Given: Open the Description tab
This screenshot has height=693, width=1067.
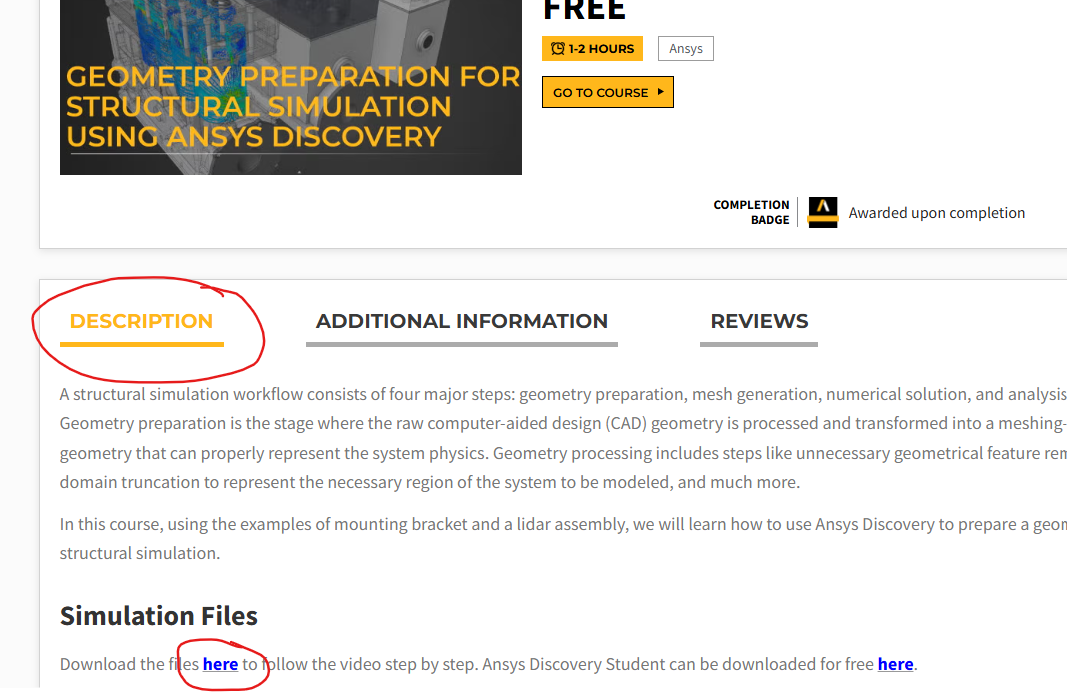Looking at the screenshot, I should click(x=142, y=321).
